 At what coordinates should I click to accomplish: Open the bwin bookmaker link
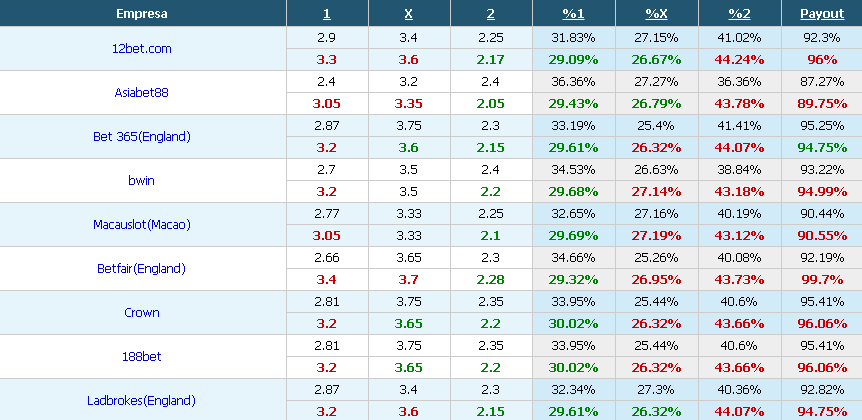(x=142, y=180)
